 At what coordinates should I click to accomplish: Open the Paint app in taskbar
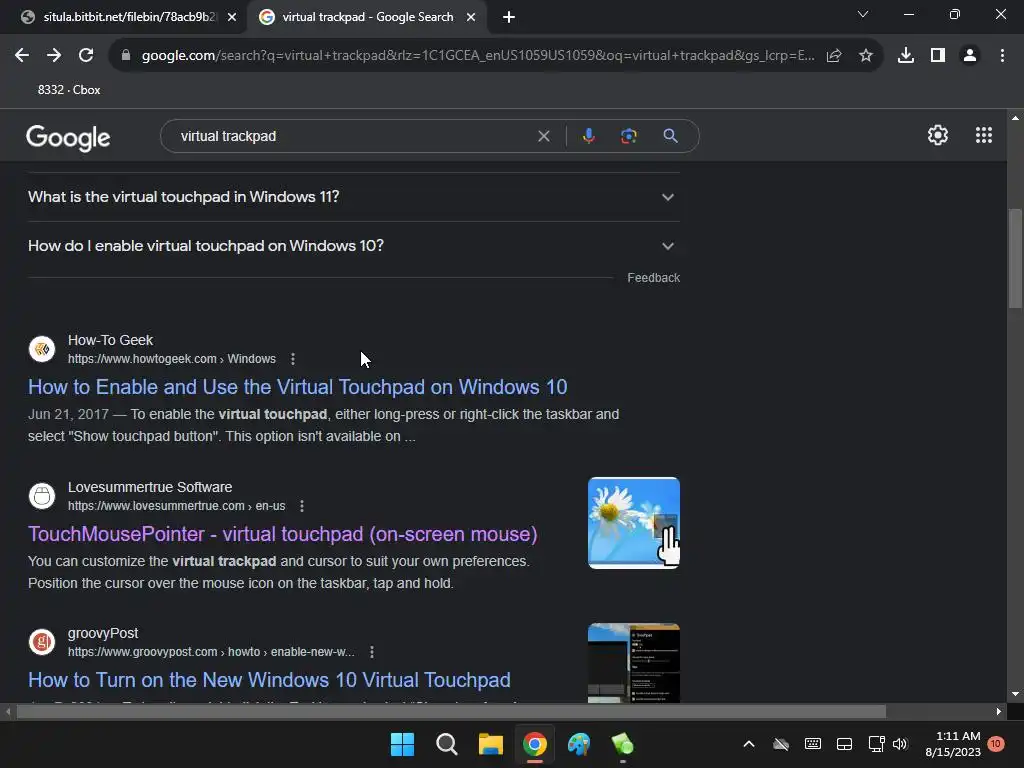[579, 744]
